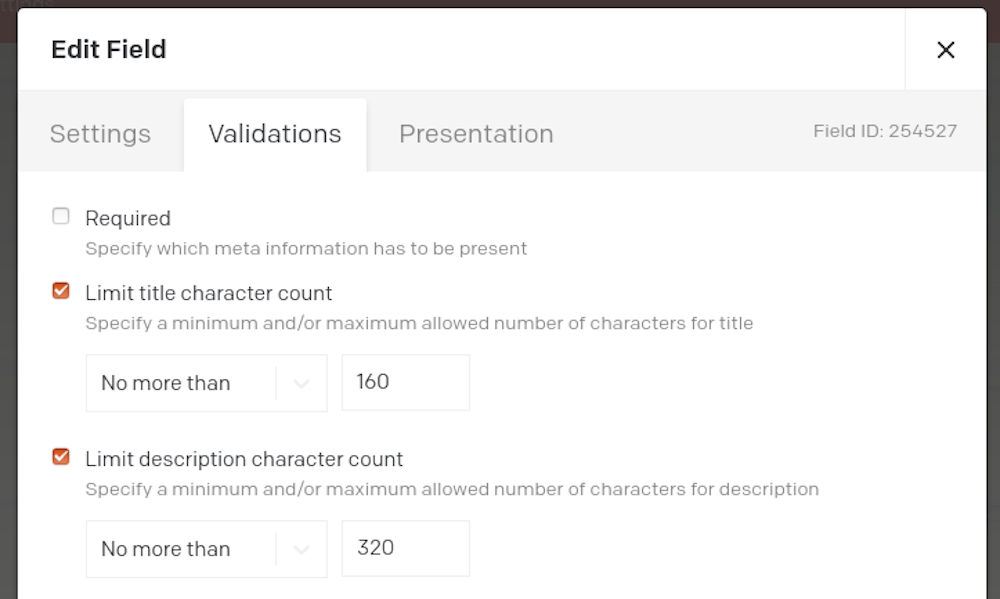Click the title character limit hint text

(x=419, y=323)
